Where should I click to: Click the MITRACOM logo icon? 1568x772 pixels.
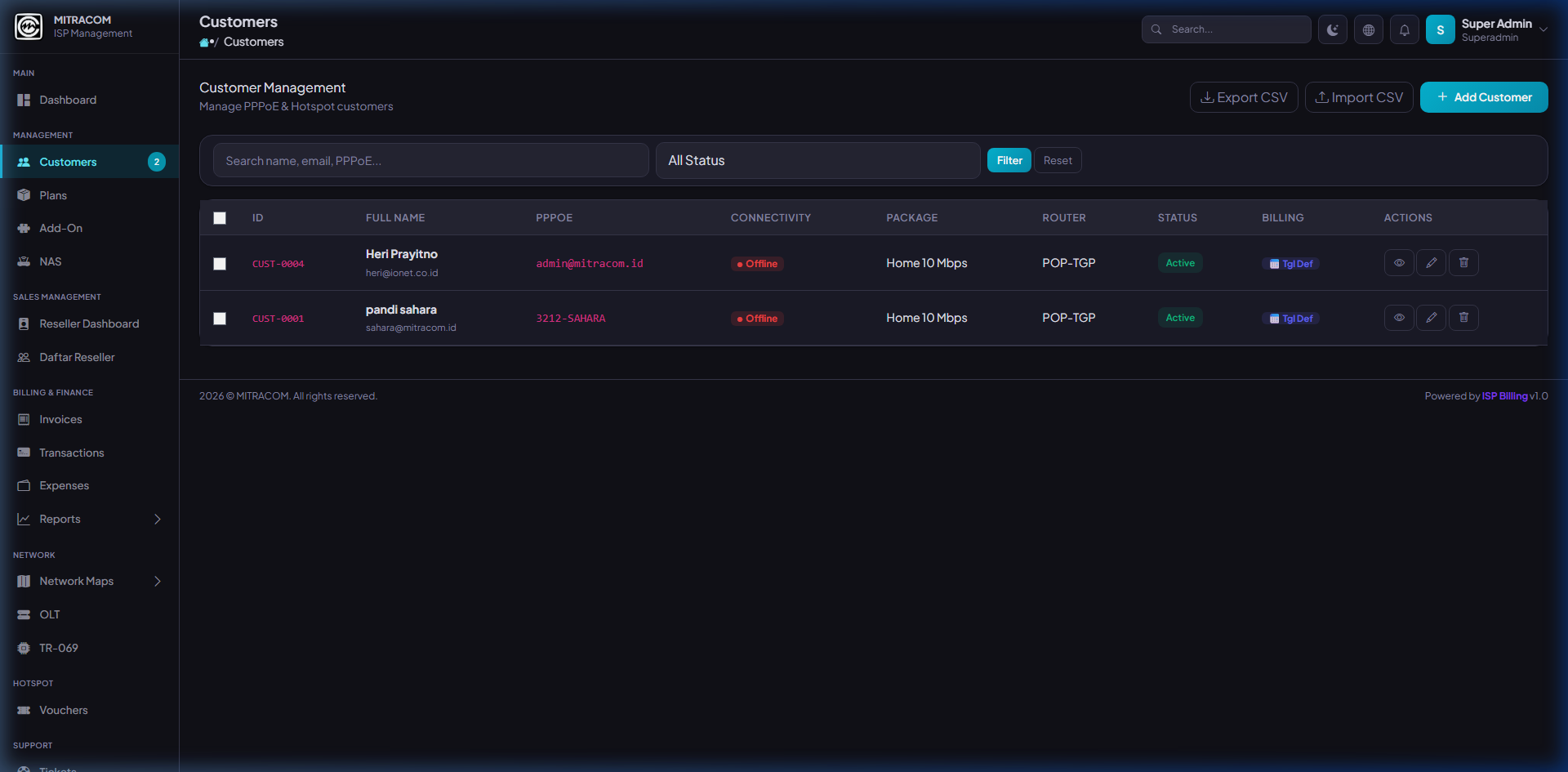point(29,27)
